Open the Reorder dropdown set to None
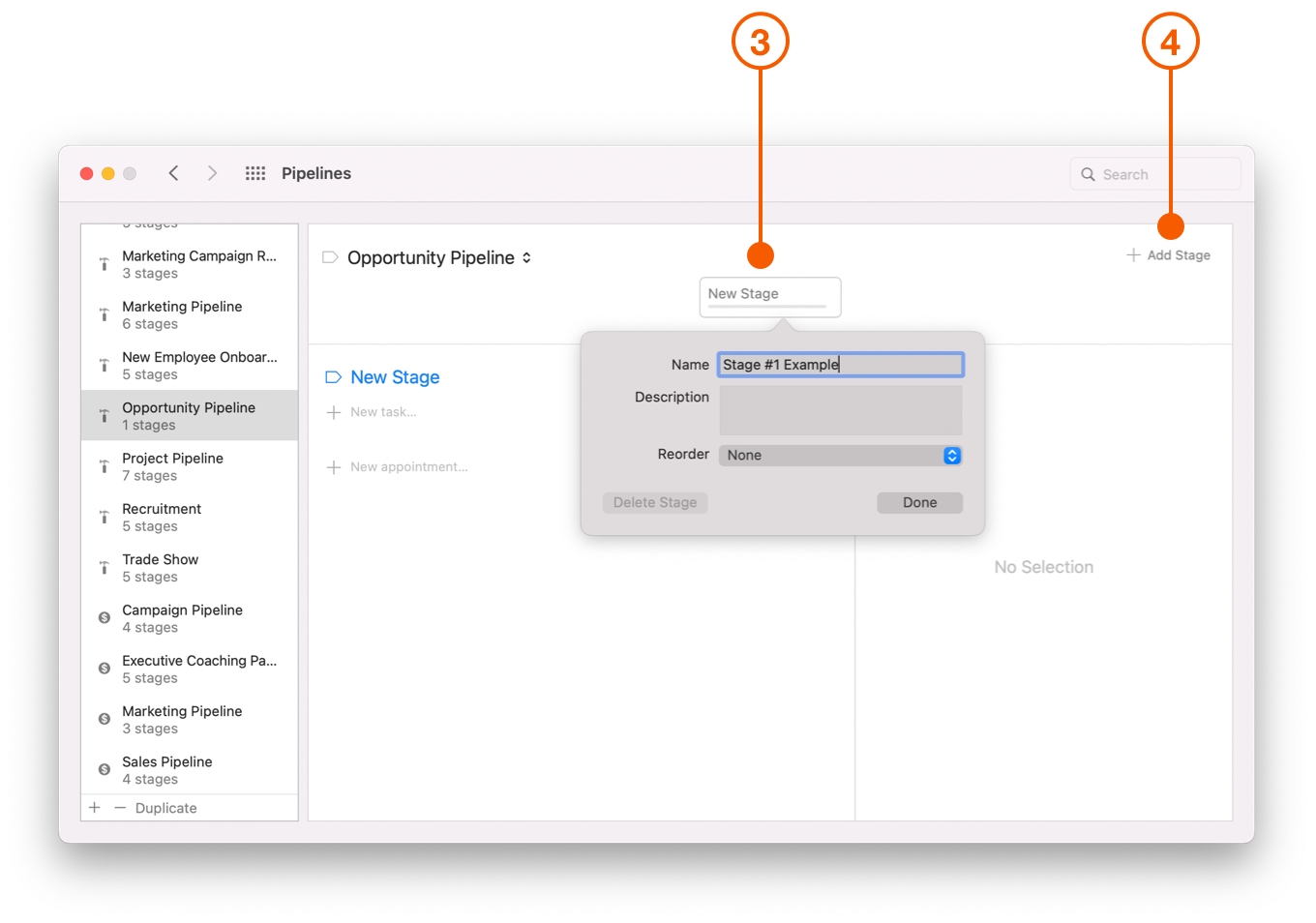The height and width of the screenshot is (923, 1316). coord(840,455)
